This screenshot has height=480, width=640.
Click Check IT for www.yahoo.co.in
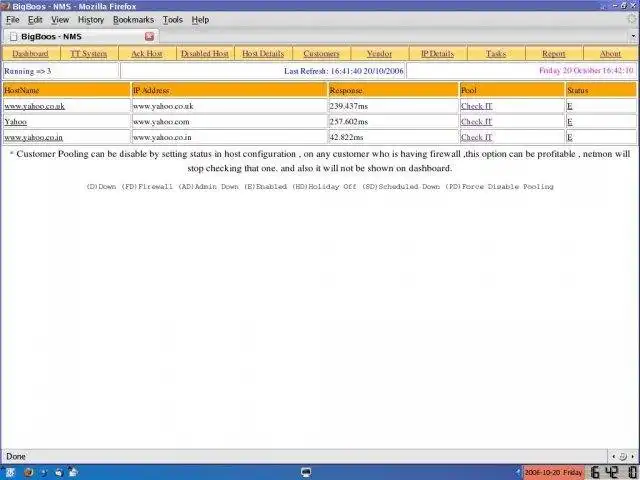pos(476,138)
